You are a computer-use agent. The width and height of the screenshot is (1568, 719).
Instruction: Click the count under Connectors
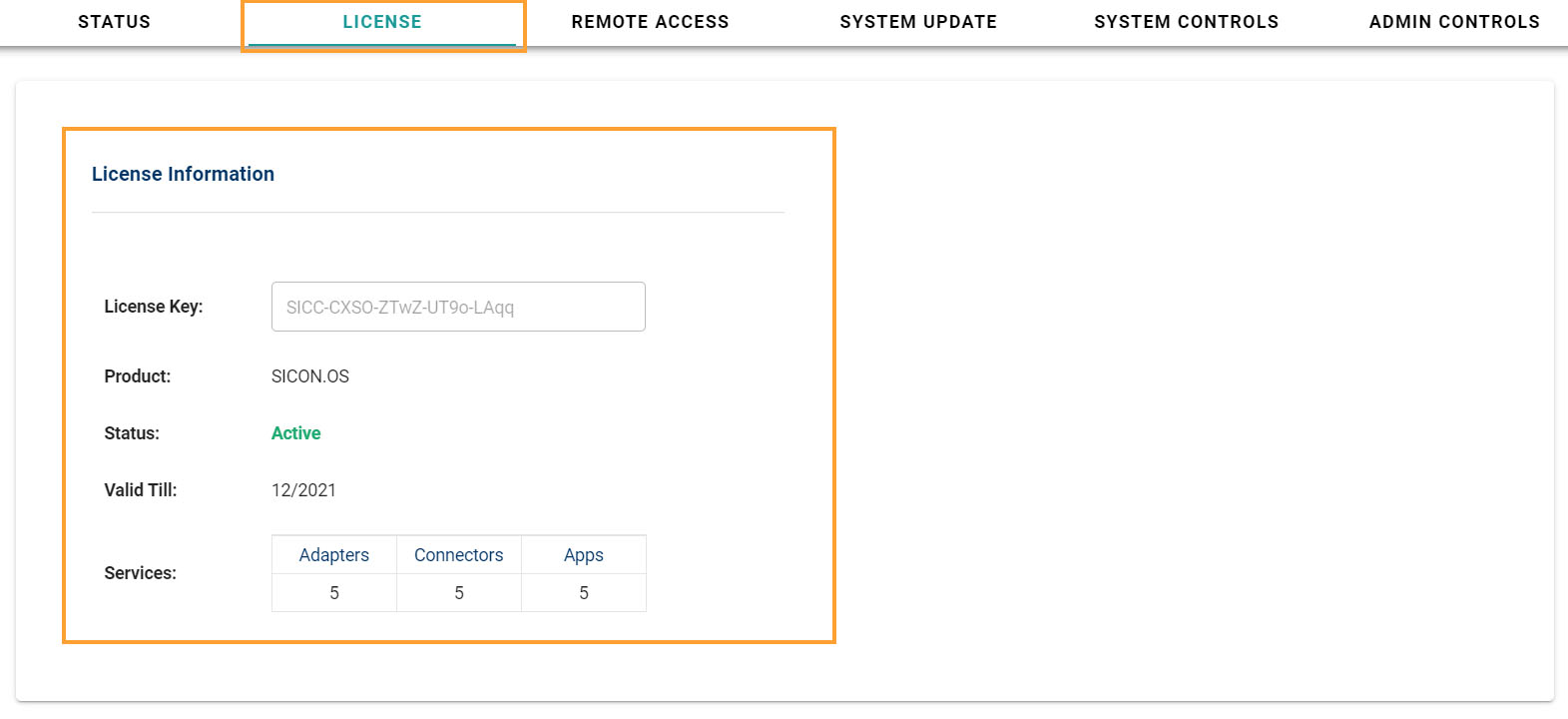point(459,593)
